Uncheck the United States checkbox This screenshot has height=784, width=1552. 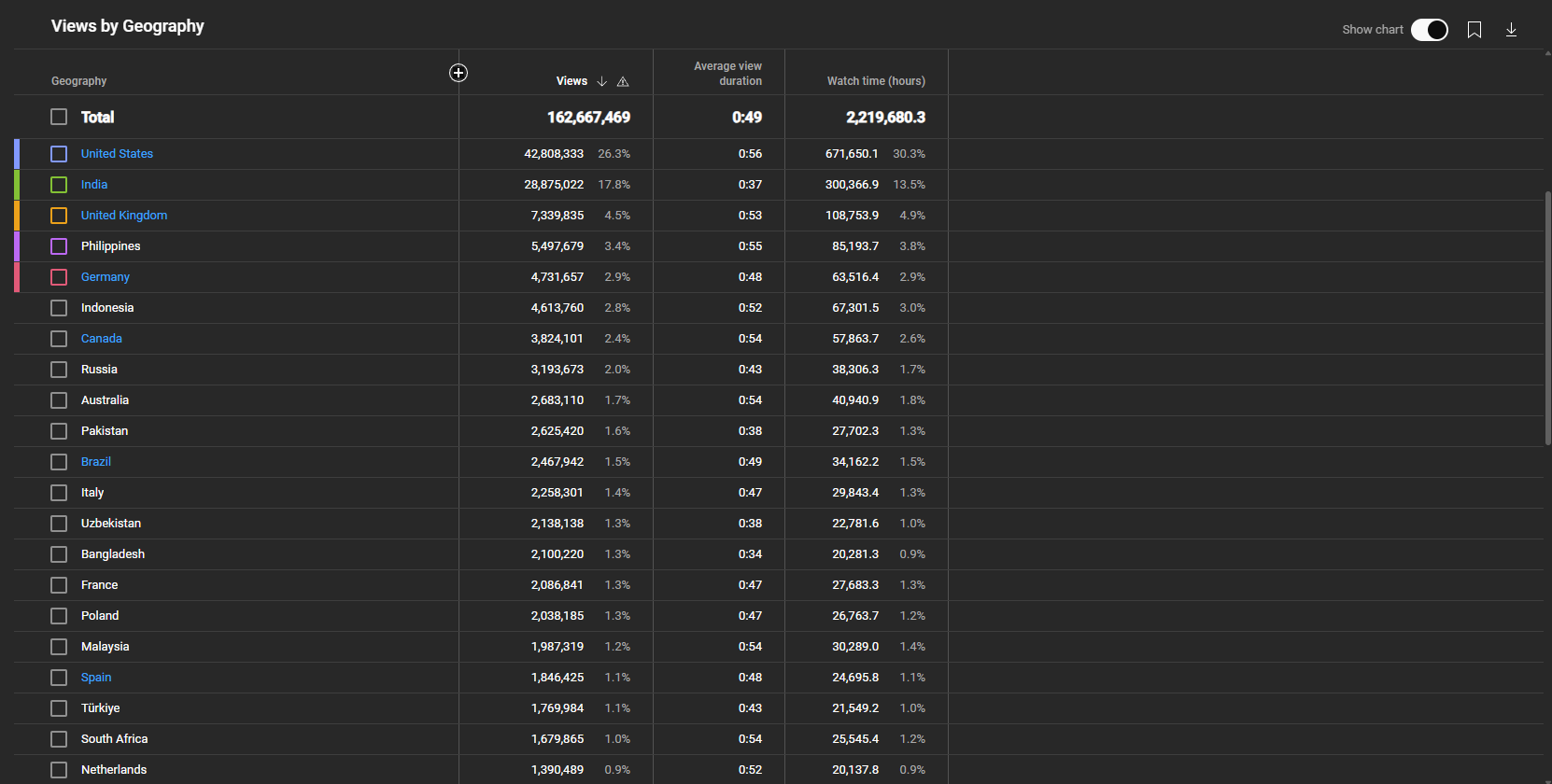pos(59,154)
